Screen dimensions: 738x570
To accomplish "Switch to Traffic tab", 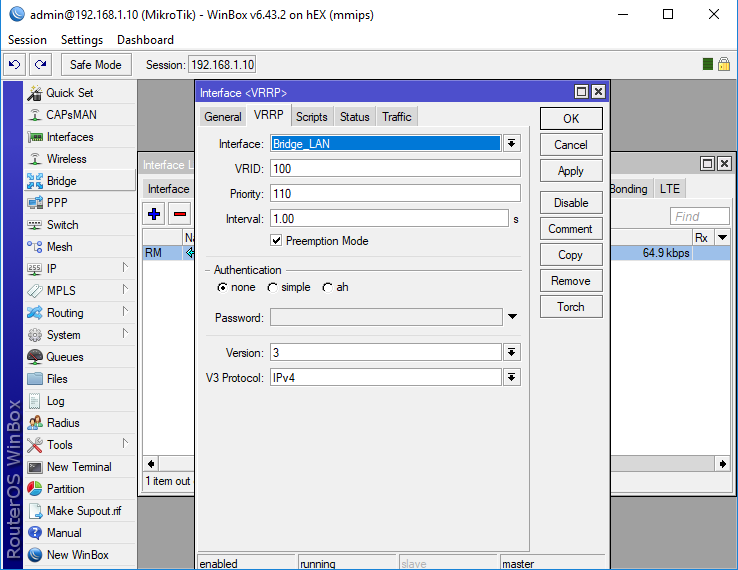I will pyautogui.click(x=397, y=117).
